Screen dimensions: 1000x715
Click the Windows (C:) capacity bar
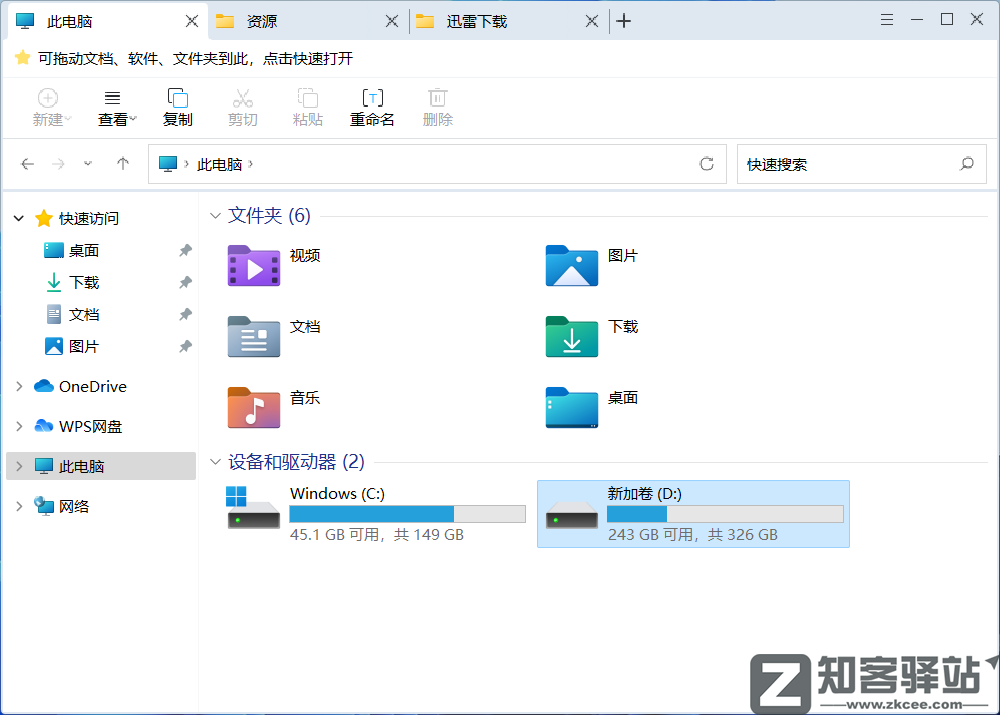pos(407,513)
